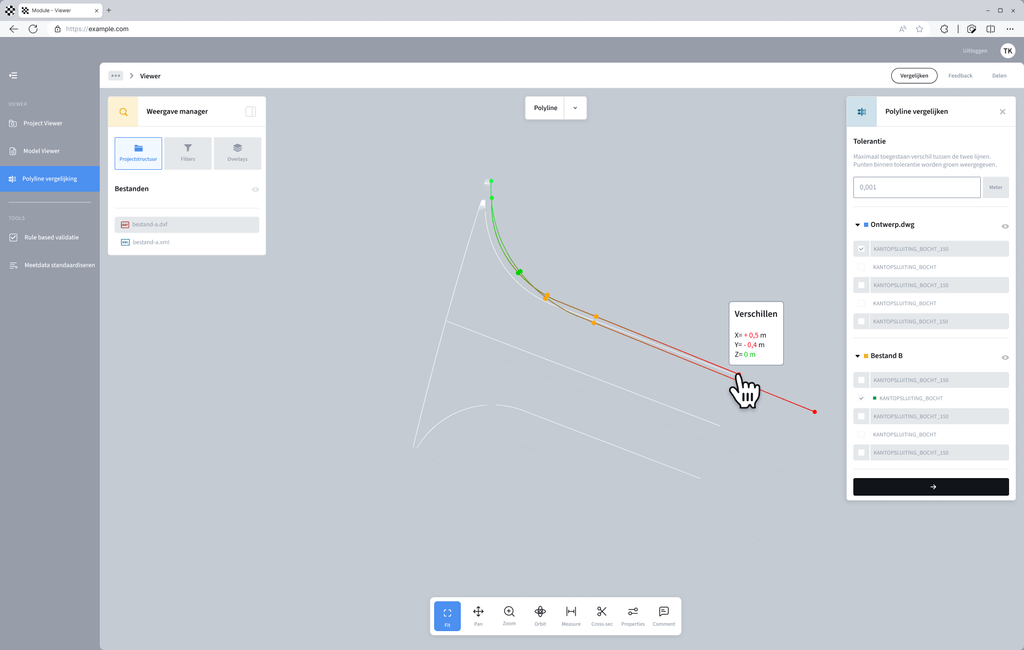Click the Vergelijken button

coord(914,76)
